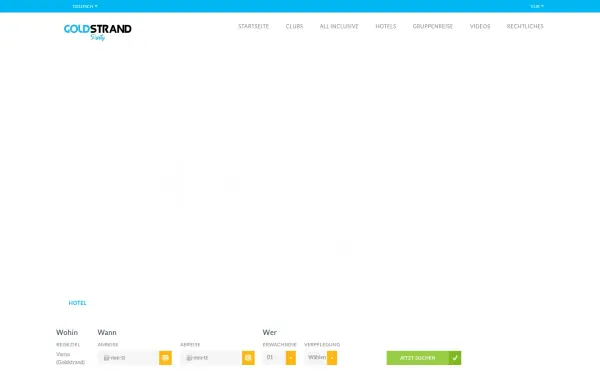Go to Startseite menu item
This screenshot has width=600, height=375.
pyautogui.click(x=253, y=26)
